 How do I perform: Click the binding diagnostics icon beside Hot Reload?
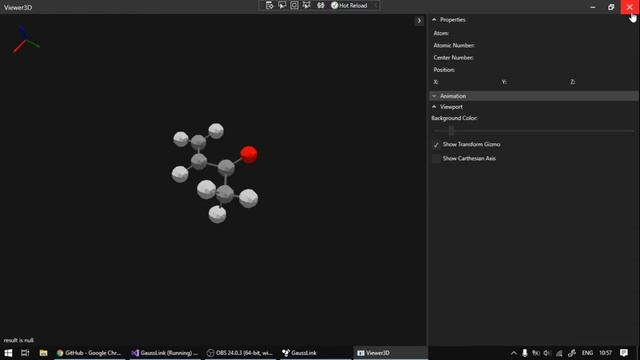coord(321,5)
